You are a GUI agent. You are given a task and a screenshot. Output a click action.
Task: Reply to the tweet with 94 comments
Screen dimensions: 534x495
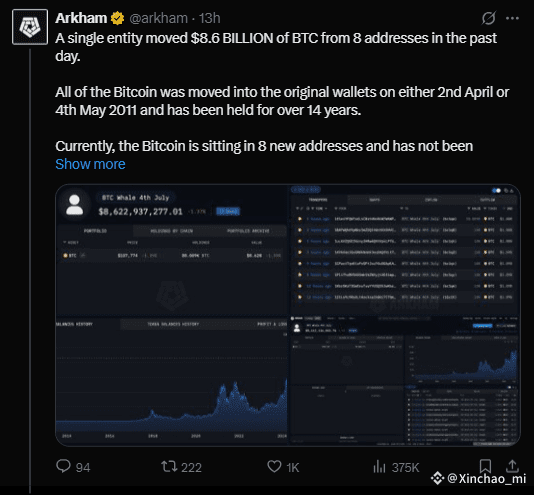point(73,467)
